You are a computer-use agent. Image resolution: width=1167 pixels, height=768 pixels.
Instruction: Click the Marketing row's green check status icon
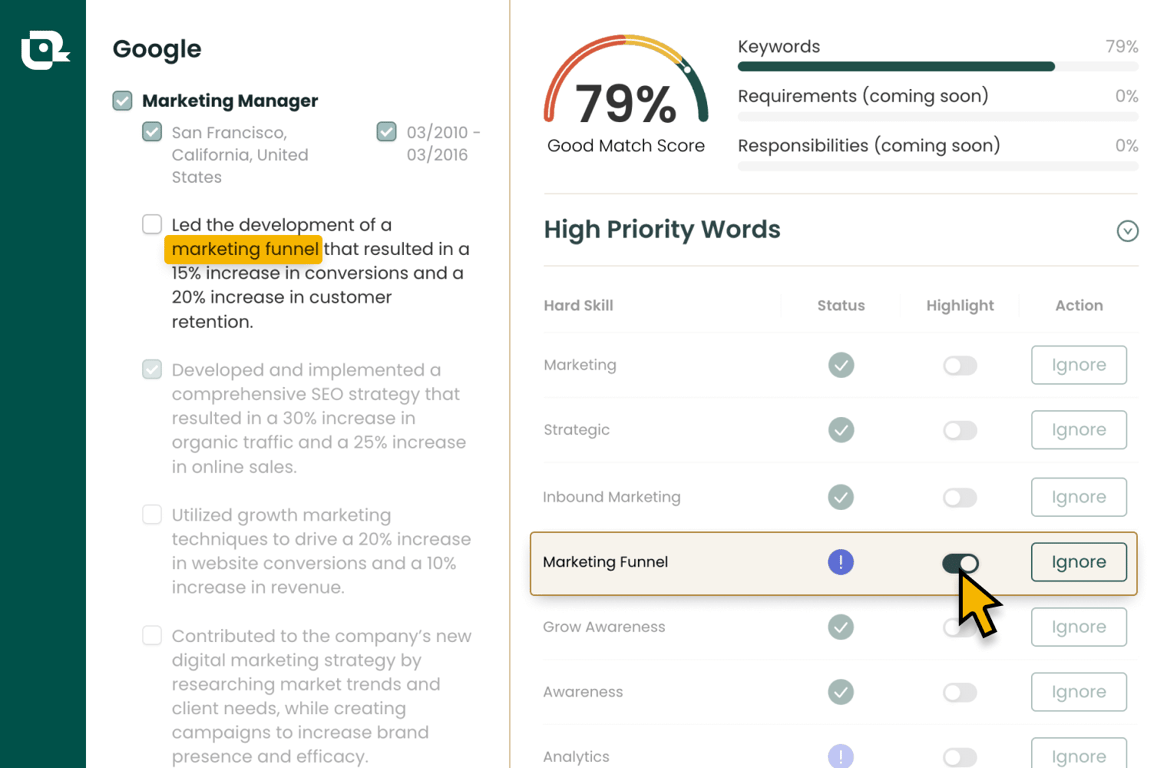tap(841, 365)
